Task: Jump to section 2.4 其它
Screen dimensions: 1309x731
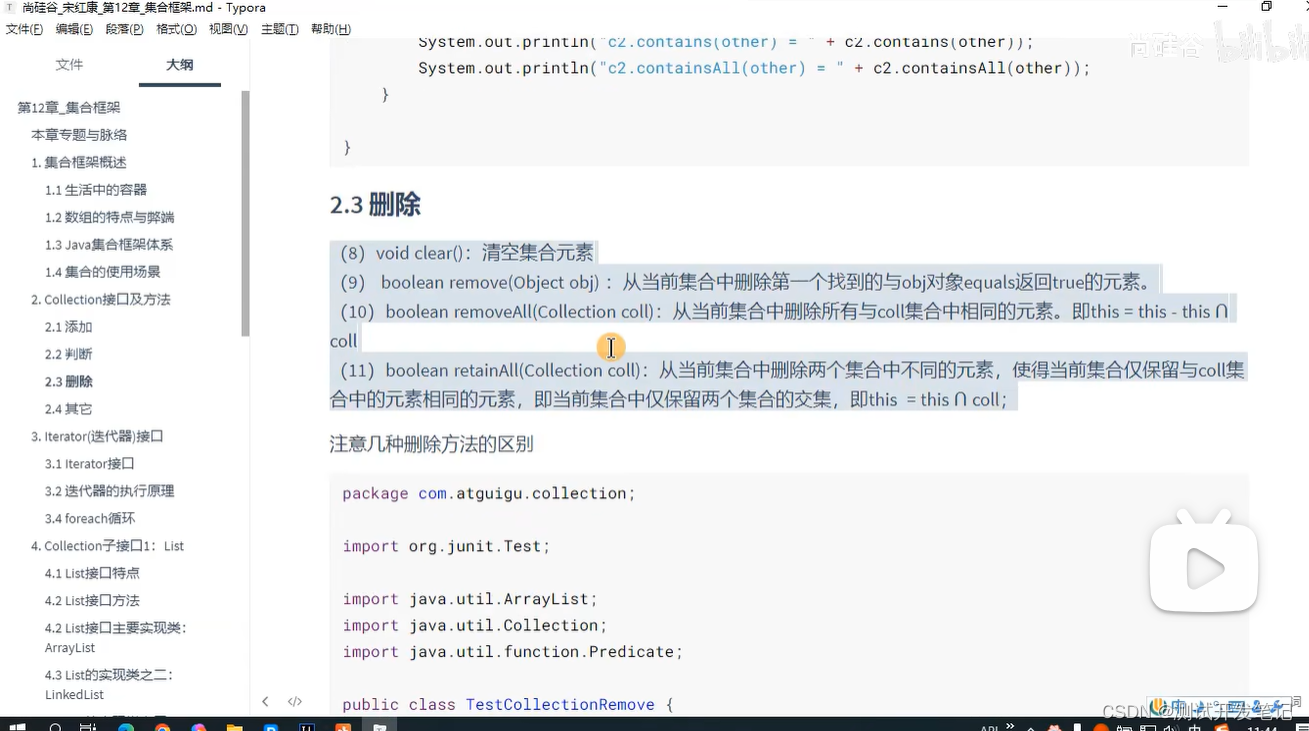Action: [x=69, y=409]
